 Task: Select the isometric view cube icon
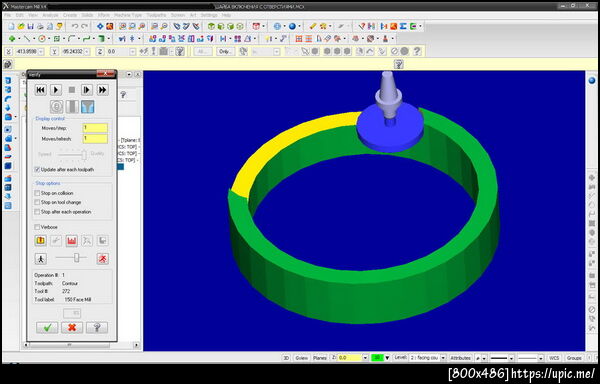click(x=211, y=26)
